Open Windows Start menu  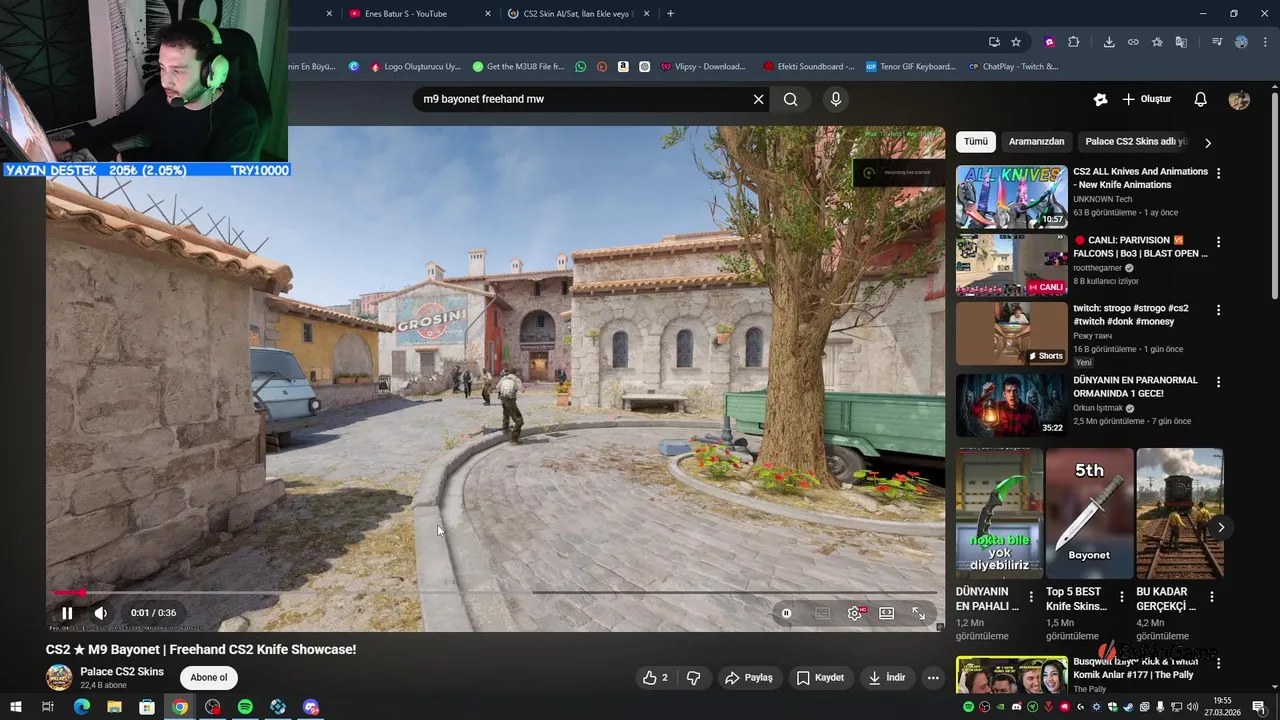[16, 707]
